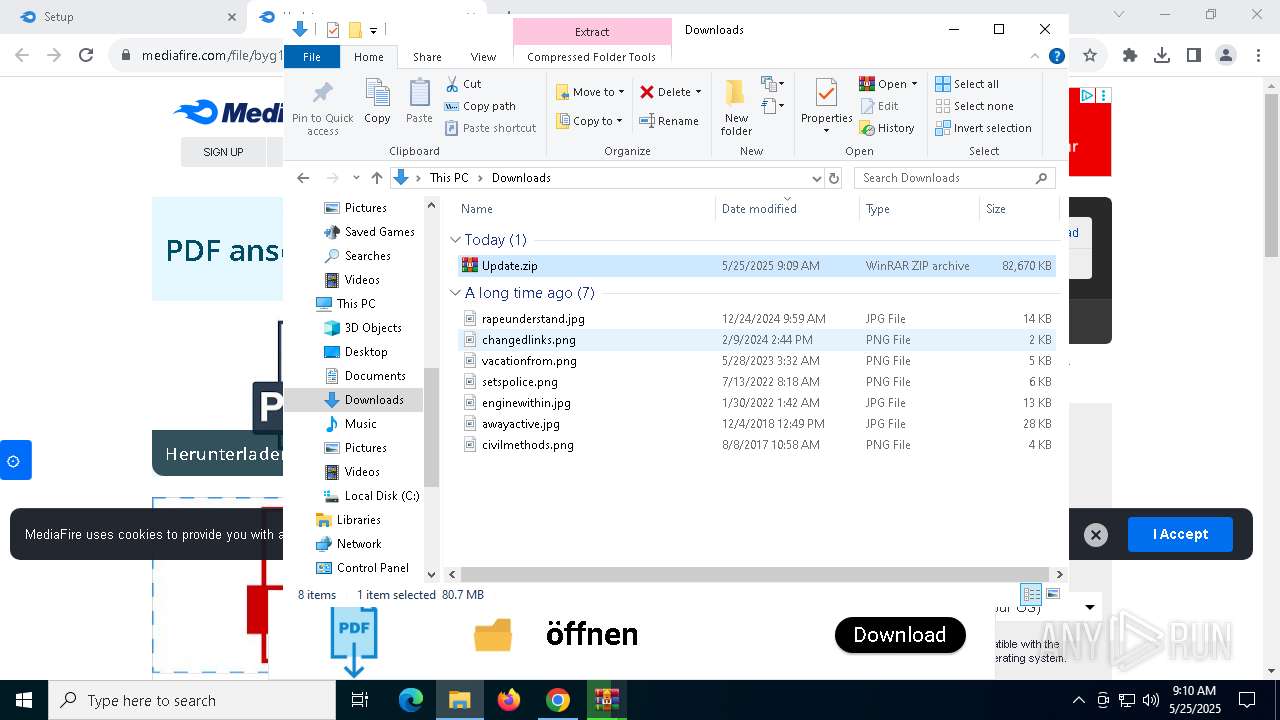The image size is (1280, 720).
Task: Click This PC in address breadcrumb
Action: [x=449, y=178]
